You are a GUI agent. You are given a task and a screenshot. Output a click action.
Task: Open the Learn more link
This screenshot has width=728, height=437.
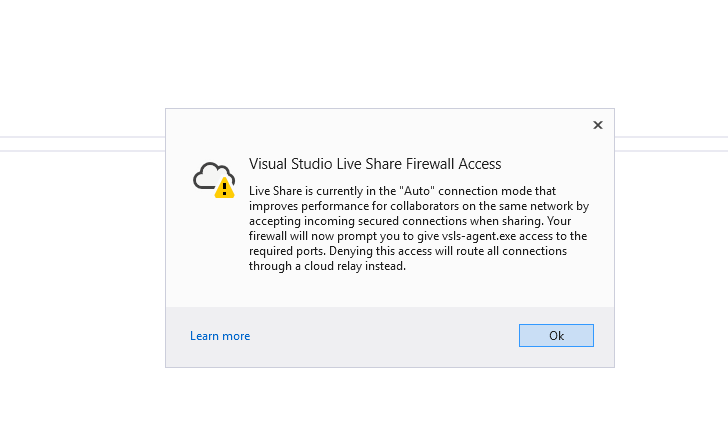click(220, 336)
